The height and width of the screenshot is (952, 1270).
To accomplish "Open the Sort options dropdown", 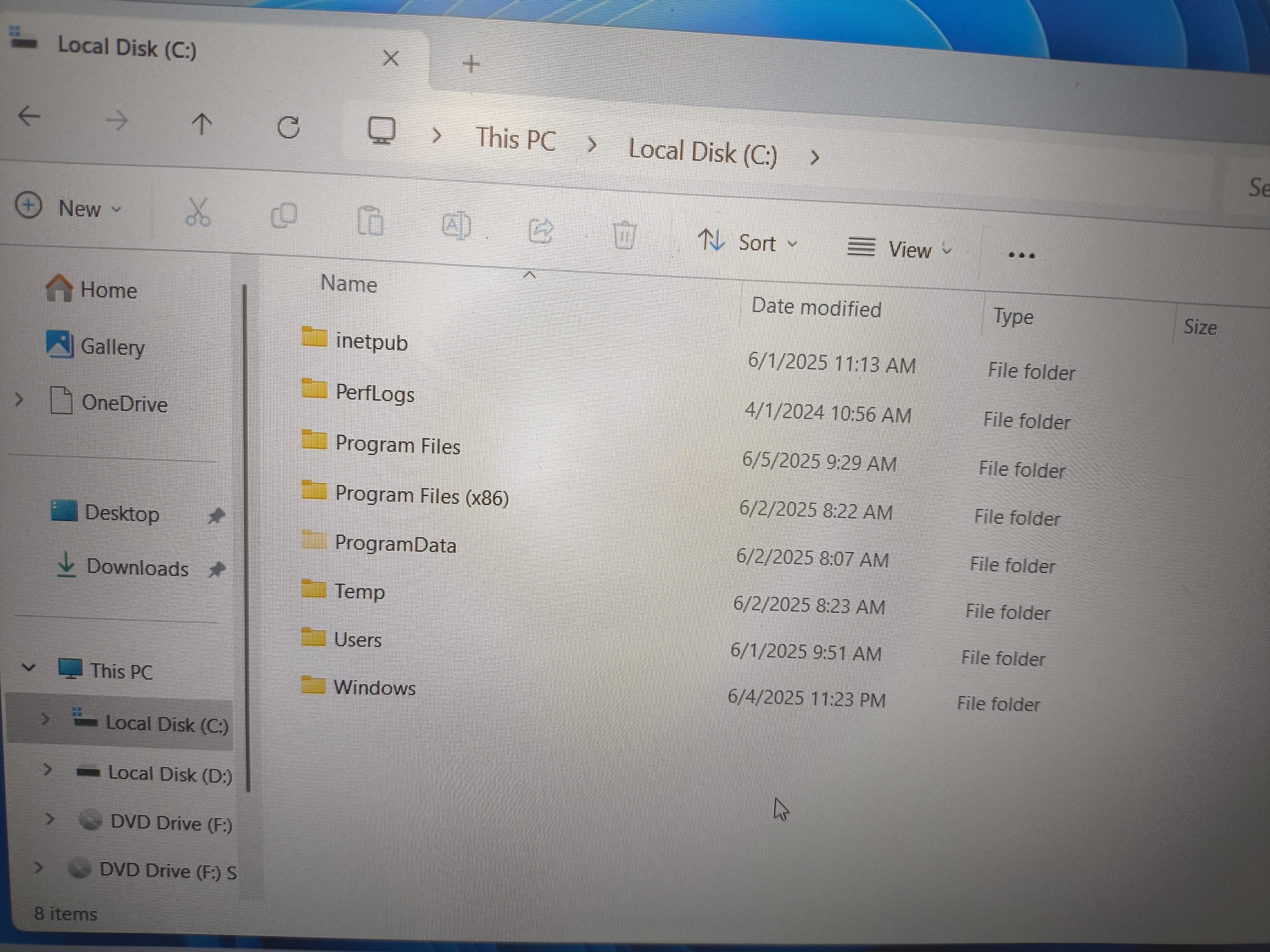I will pyautogui.click(x=748, y=241).
